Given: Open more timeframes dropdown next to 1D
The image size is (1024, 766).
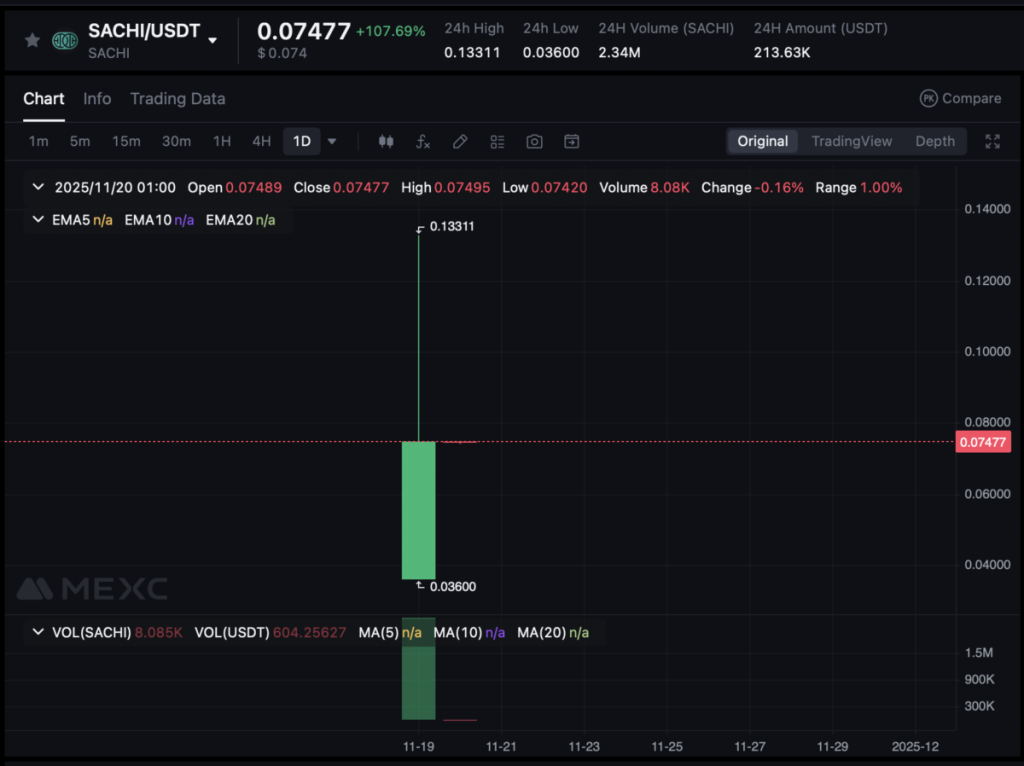Looking at the screenshot, I should click(x=332, y=142).
